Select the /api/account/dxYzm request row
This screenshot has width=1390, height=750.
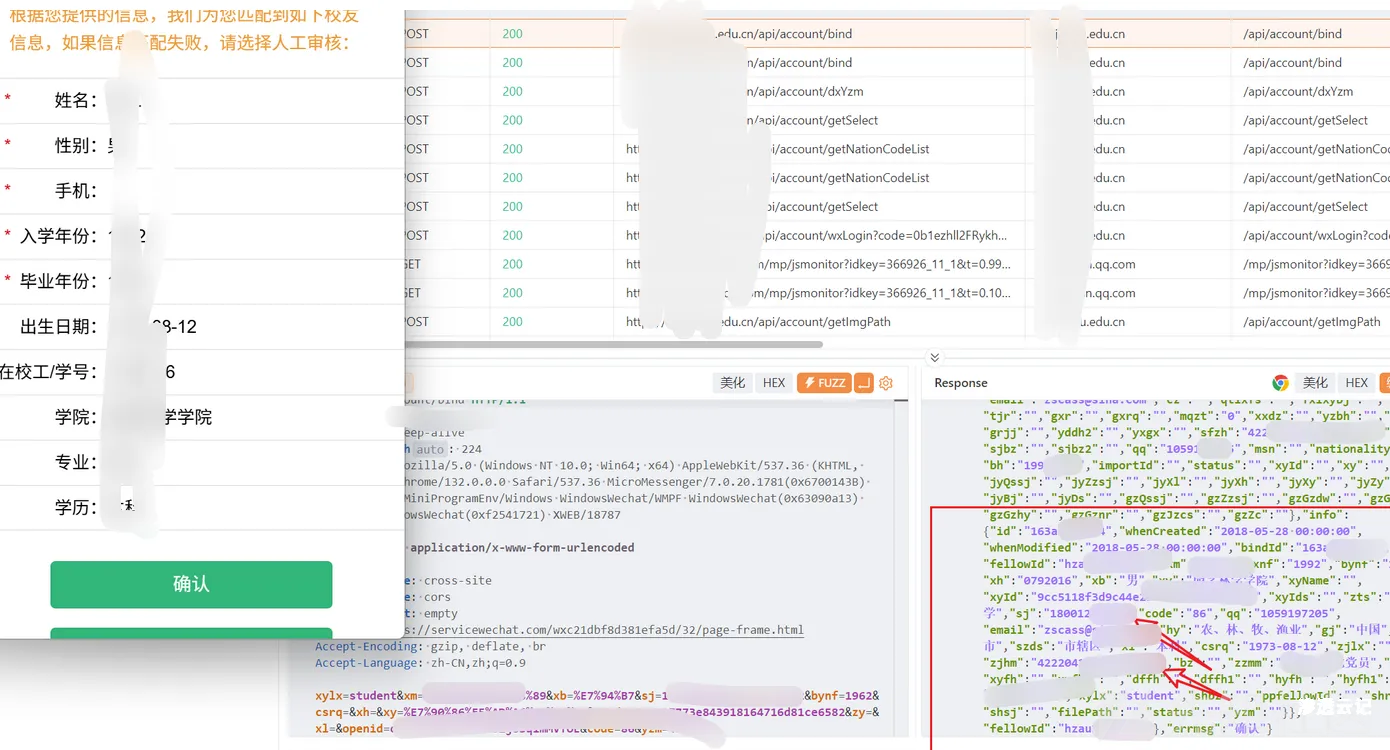tap(800, 91)
